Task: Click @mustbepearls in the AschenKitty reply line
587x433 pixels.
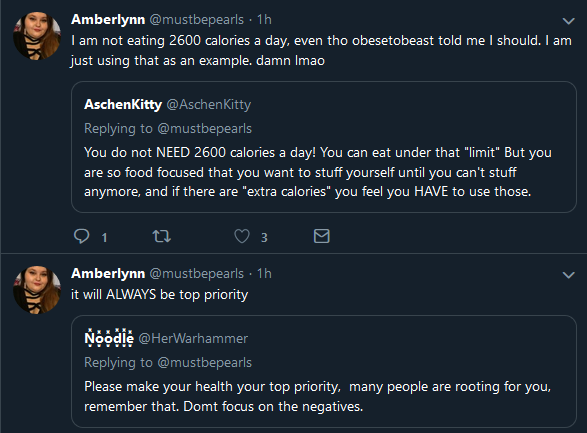Action: pos(205,129)
